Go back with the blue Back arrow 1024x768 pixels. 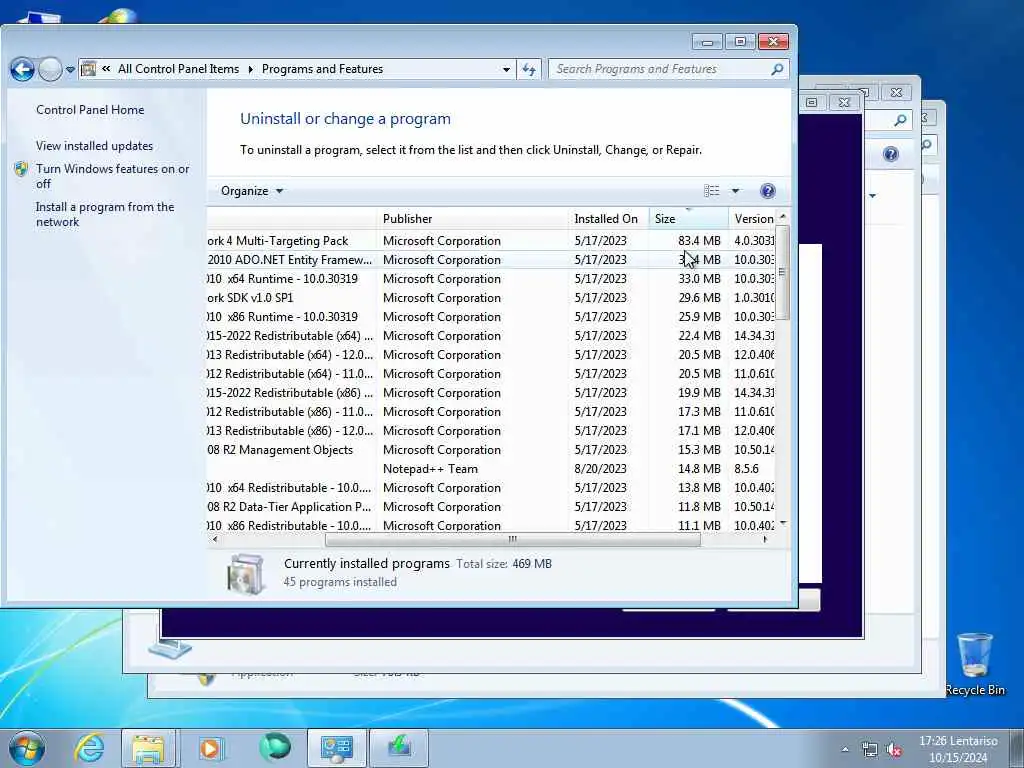pyautogui.click(x=23, y=69)
